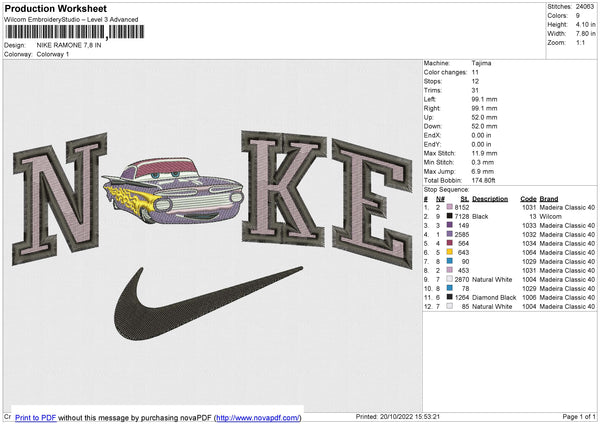Choose the lavender swatch for code 1032
The image size is (600, 424).
pyautogui.click(x=450, y=234)
